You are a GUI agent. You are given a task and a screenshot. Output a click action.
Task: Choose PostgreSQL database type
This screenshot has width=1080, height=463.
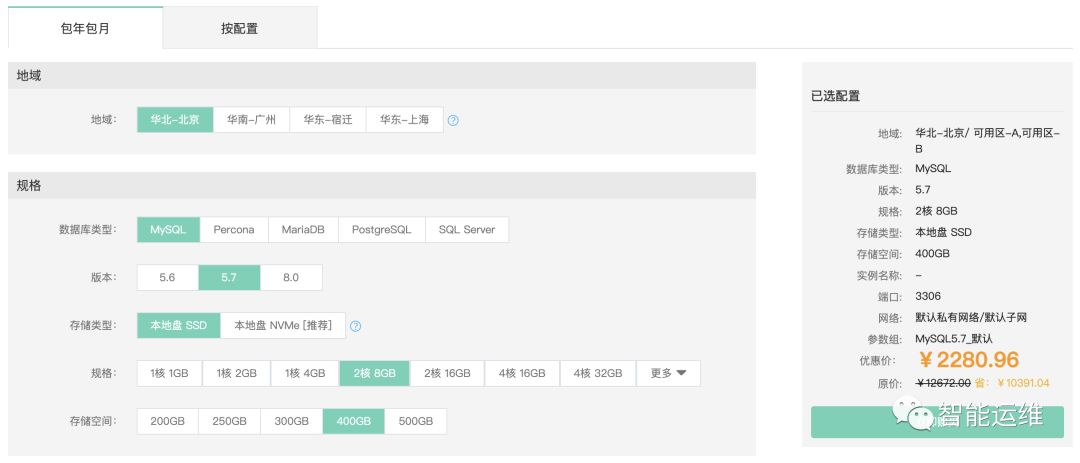382,229
